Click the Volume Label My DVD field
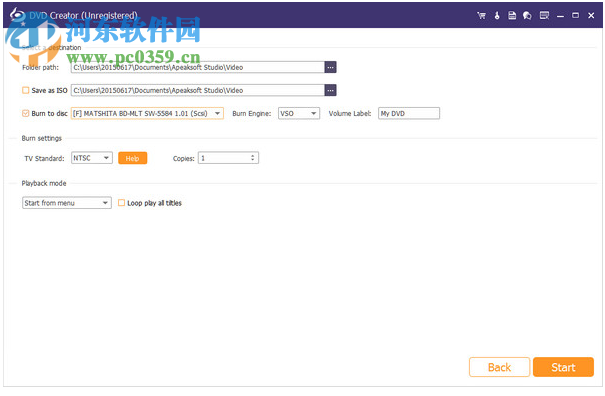This screenshot has width=605, height=396. (409, 113)
